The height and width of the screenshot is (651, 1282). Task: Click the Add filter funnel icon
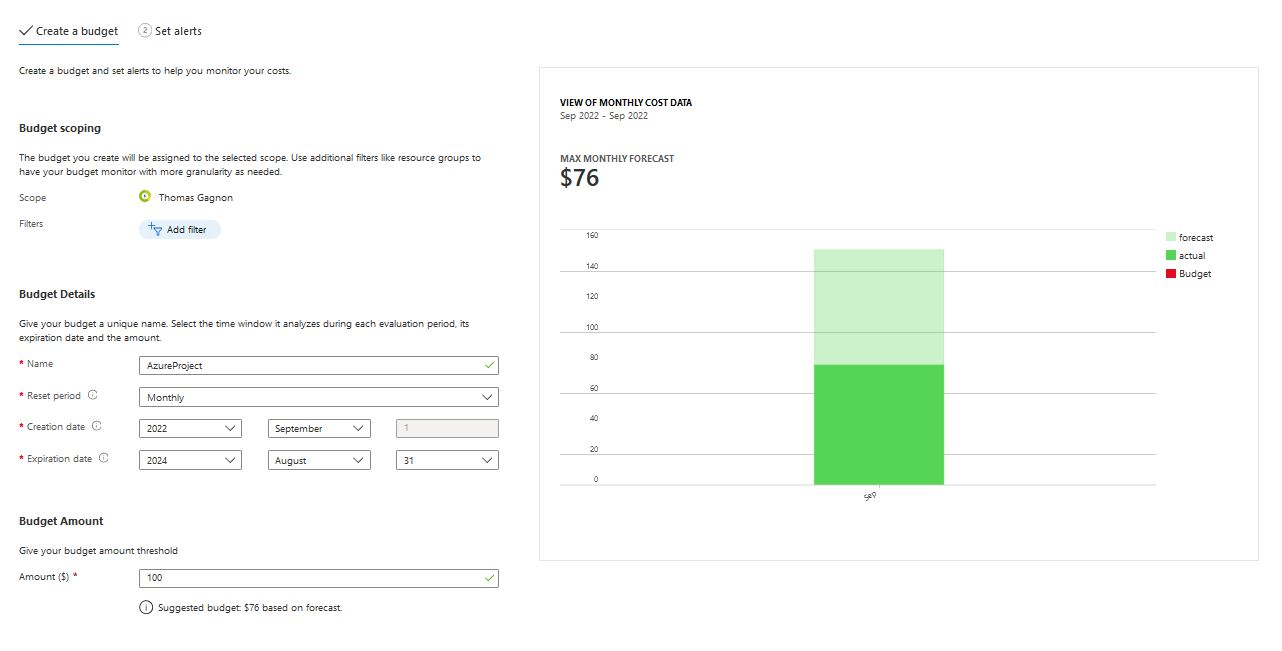tap(155, 229)
